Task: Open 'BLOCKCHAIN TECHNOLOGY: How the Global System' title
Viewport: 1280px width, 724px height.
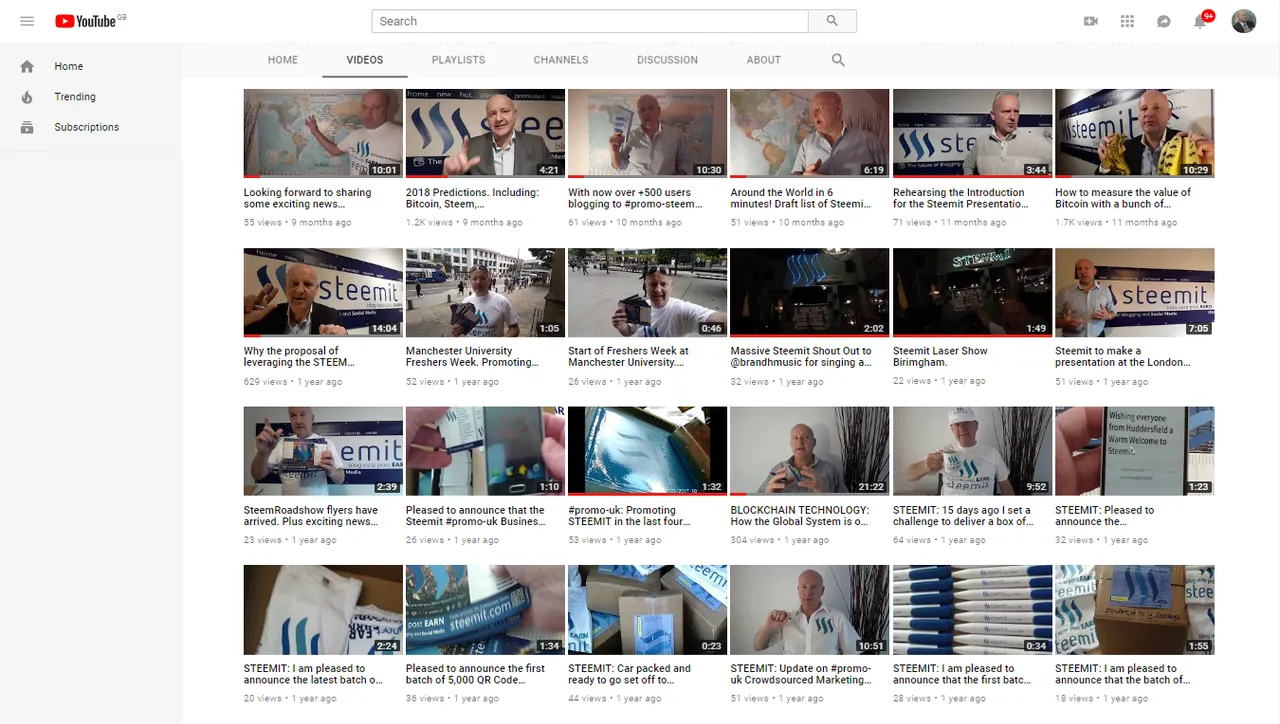Action: (x=800, y=516)
